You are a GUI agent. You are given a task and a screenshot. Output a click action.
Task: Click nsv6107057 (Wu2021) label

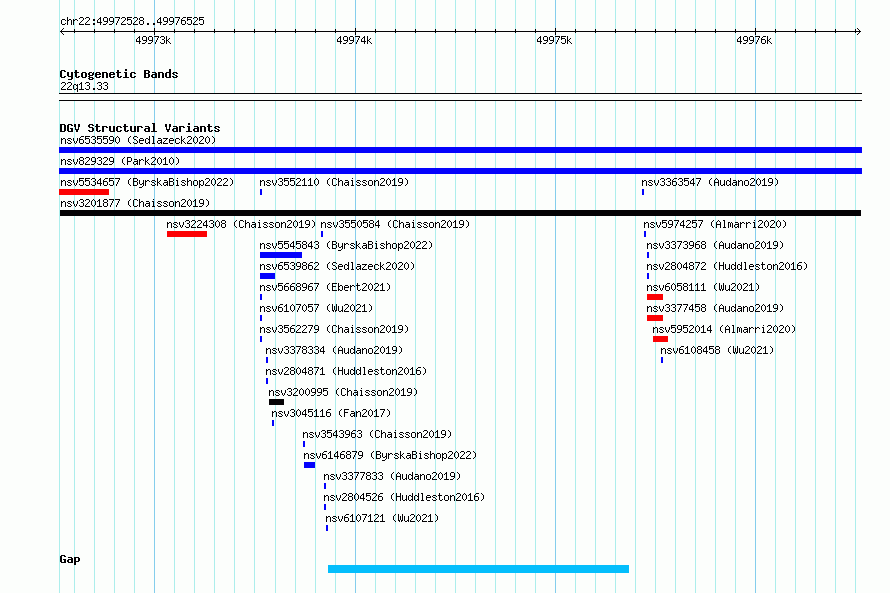click(316, 308)
